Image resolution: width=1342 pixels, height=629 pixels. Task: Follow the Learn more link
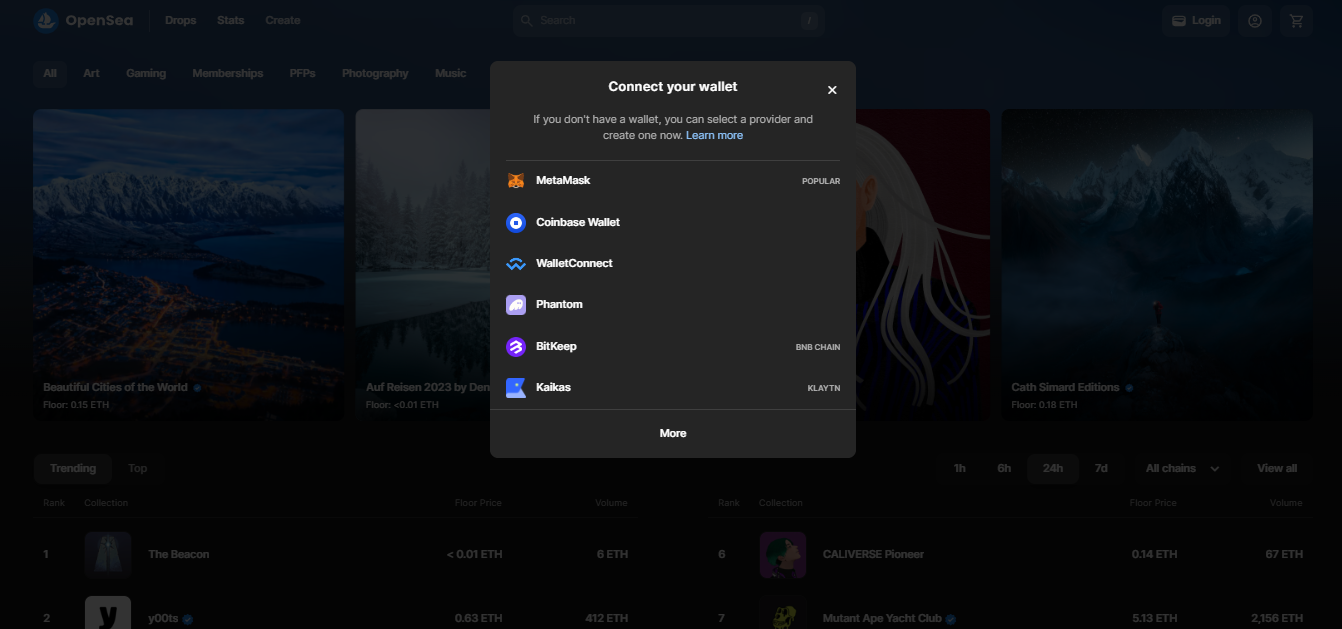[x=714, y=135]
